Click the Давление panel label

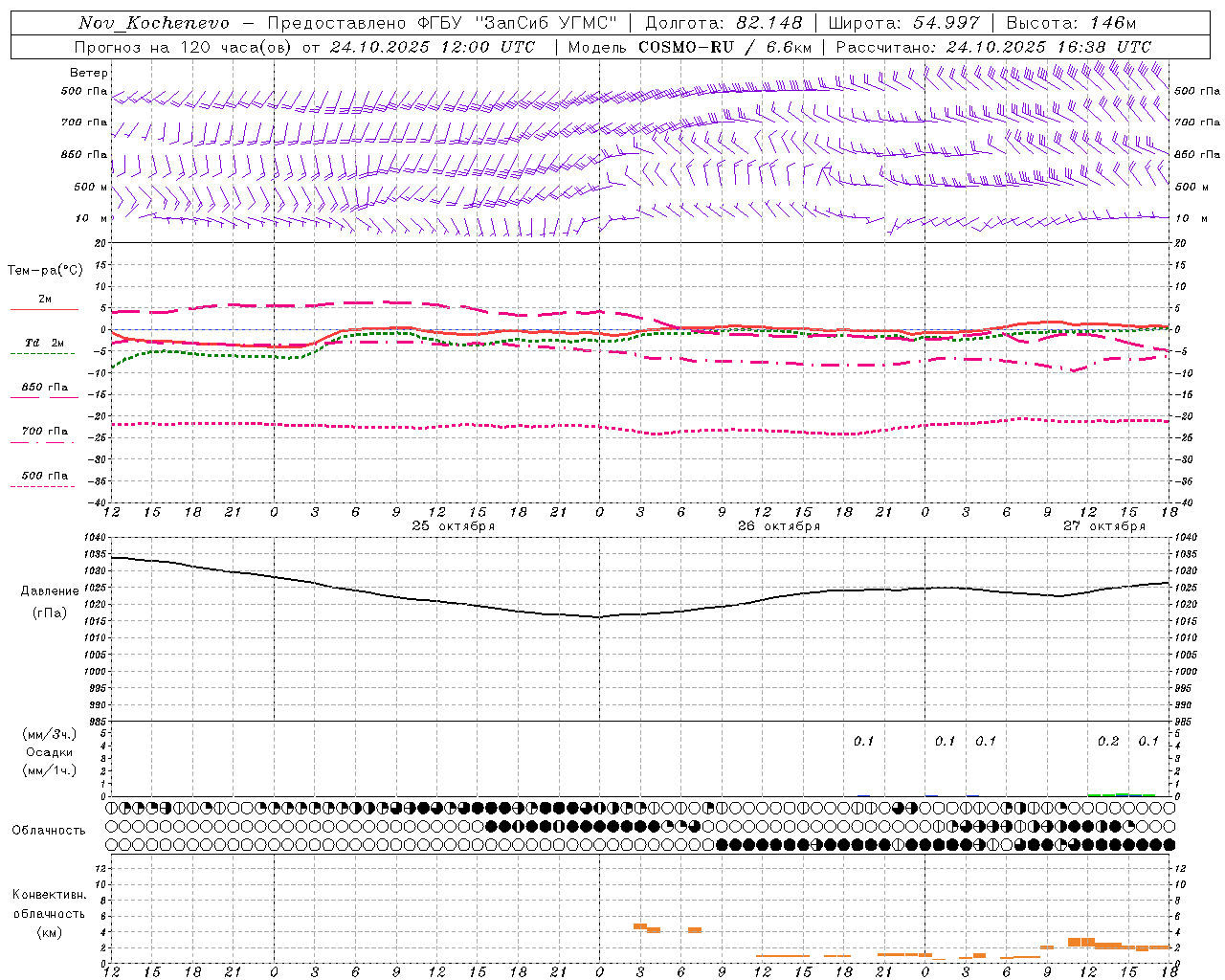(x=50, y=591)
